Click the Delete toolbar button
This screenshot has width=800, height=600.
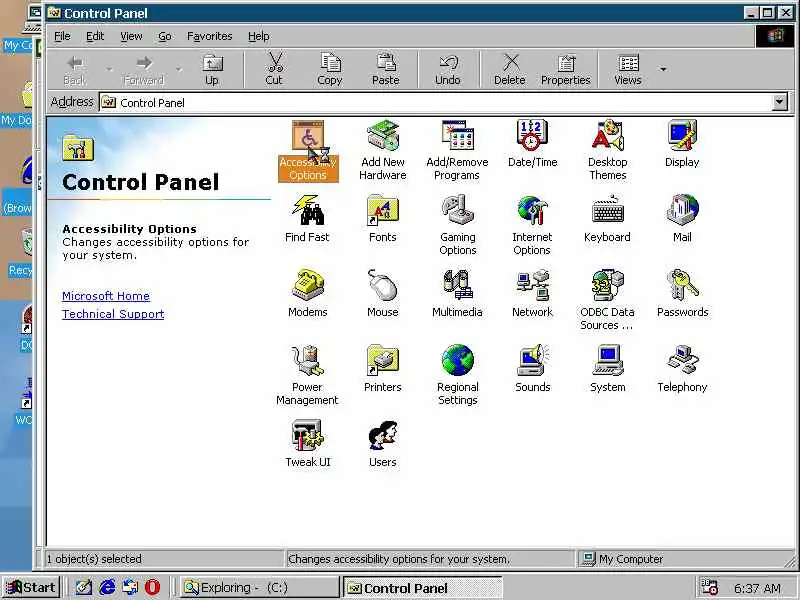click(510, 70)
